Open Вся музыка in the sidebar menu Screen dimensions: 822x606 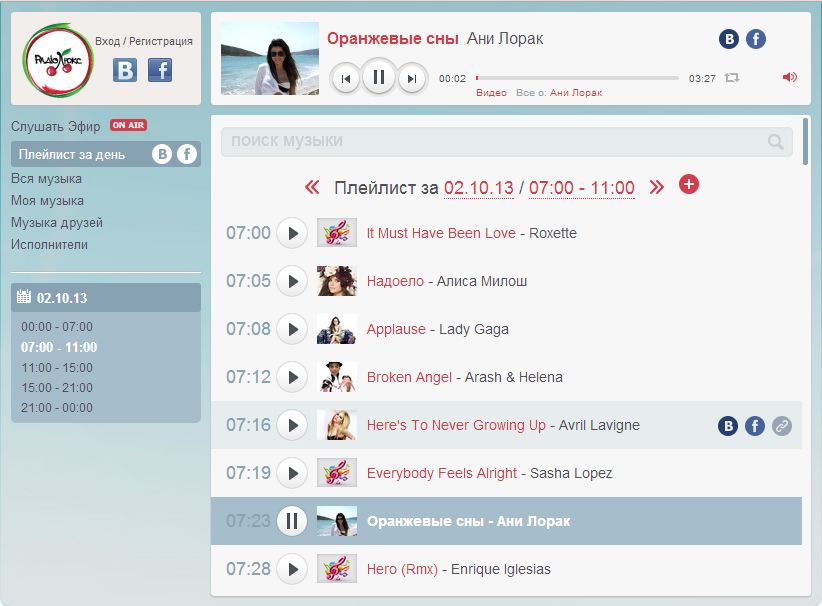coord(46,179)
